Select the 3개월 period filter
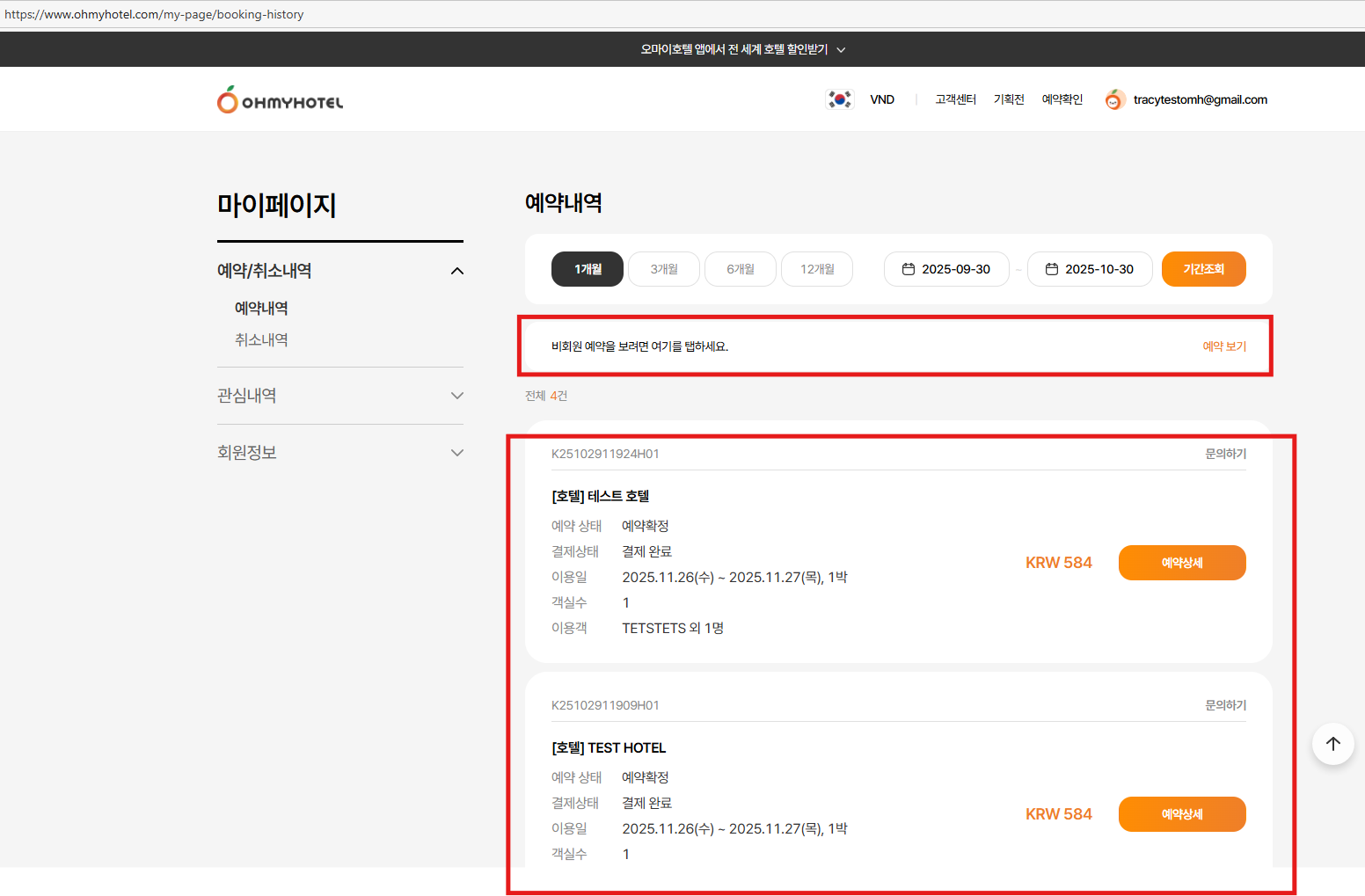Image resolution: width=1365 pixels, height=896 pixels. [x=664, y=269]
